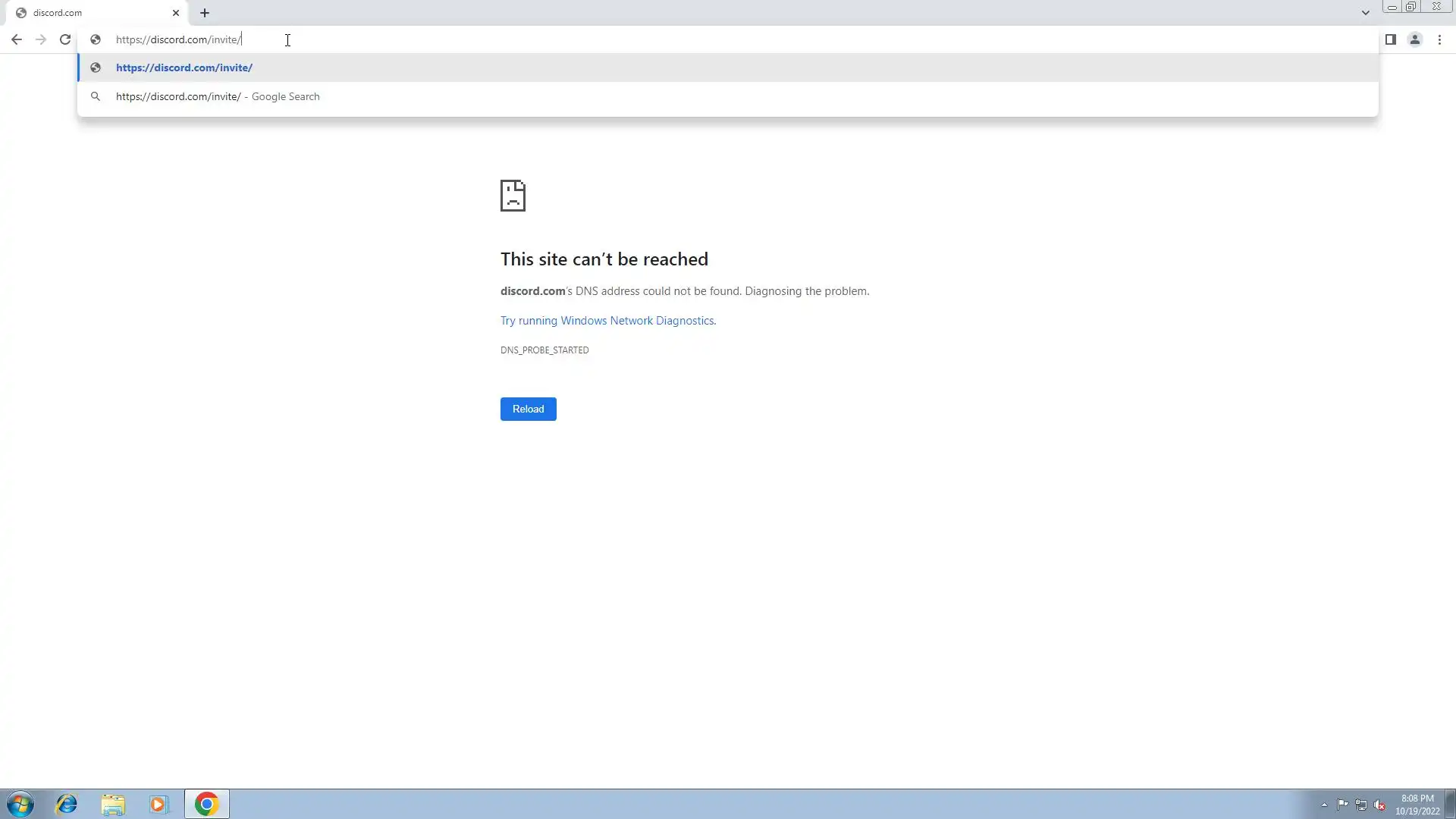Open Chrome three-dot menu
Image resolution: width=1456 pixels, height=819 pixels.
(1439, 39)
